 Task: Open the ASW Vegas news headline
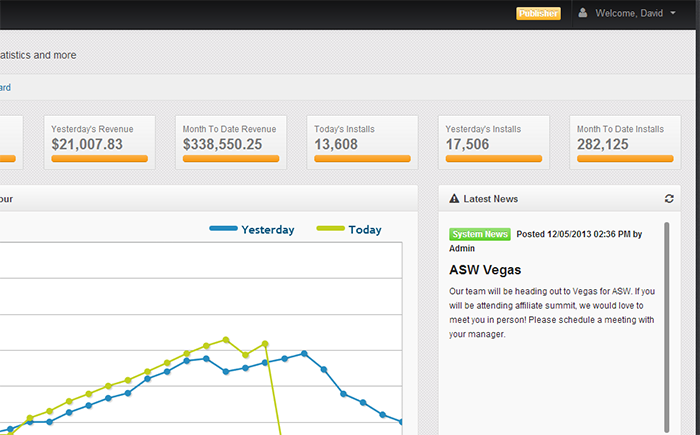tap(485, 270)
